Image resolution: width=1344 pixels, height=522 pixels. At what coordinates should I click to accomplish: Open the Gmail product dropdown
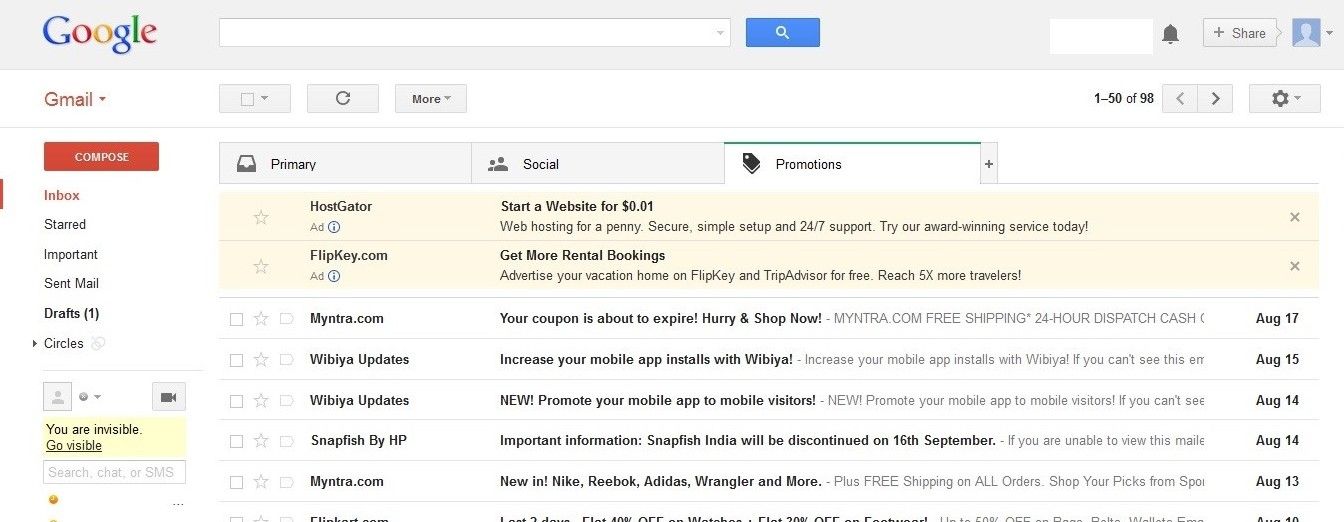pyautogui.click(x=75, y=99)
